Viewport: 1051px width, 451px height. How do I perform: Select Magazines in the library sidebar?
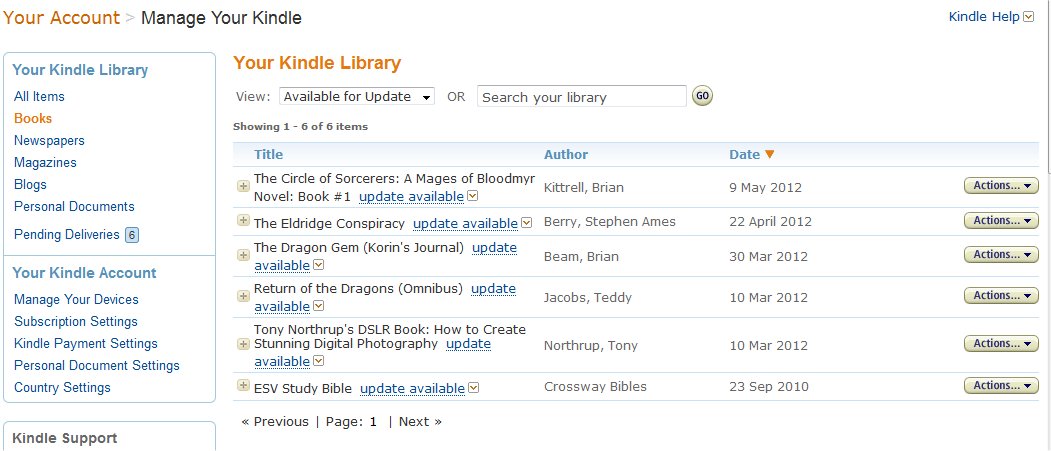pyautogui.click(x=45, y=163)
